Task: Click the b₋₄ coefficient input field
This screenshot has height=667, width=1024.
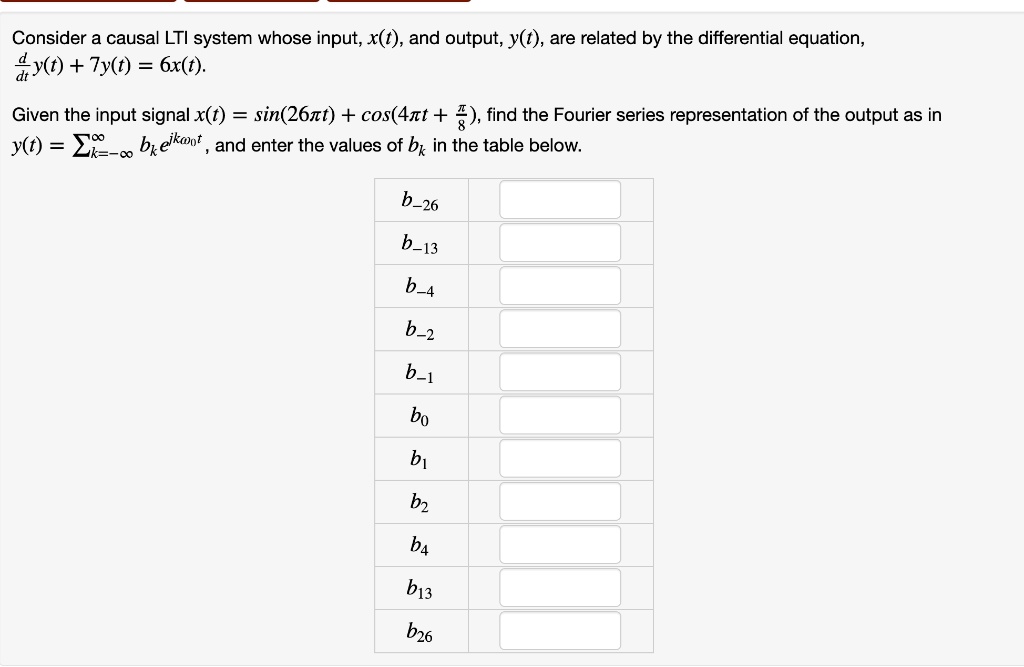Action: click(x=560, y=285)
